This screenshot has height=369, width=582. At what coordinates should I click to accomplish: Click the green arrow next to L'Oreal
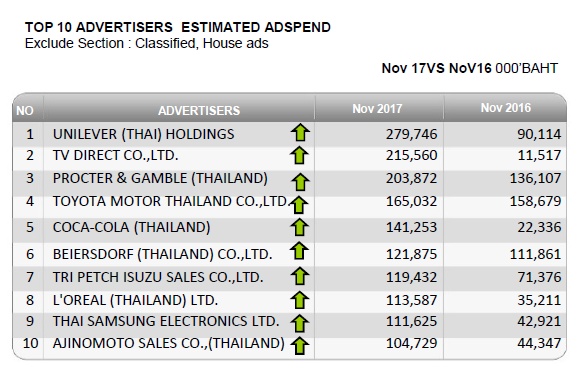point(300,300)
